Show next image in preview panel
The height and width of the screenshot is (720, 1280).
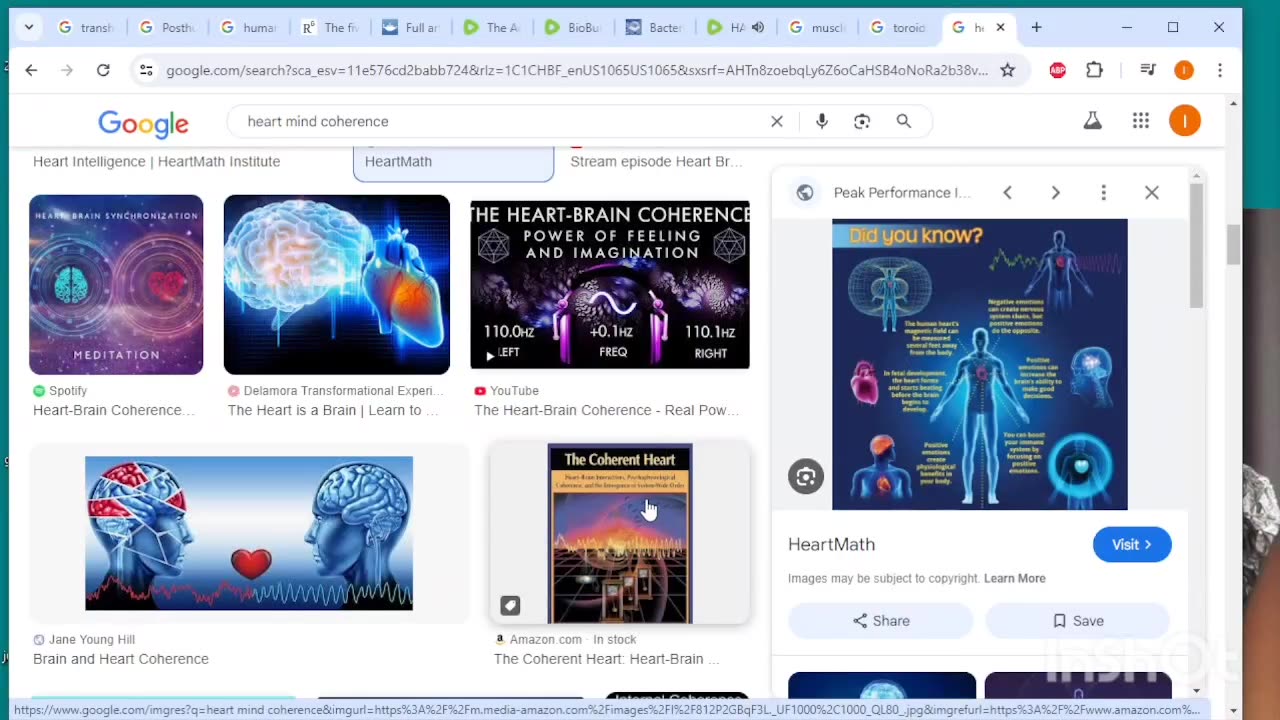1055,193
